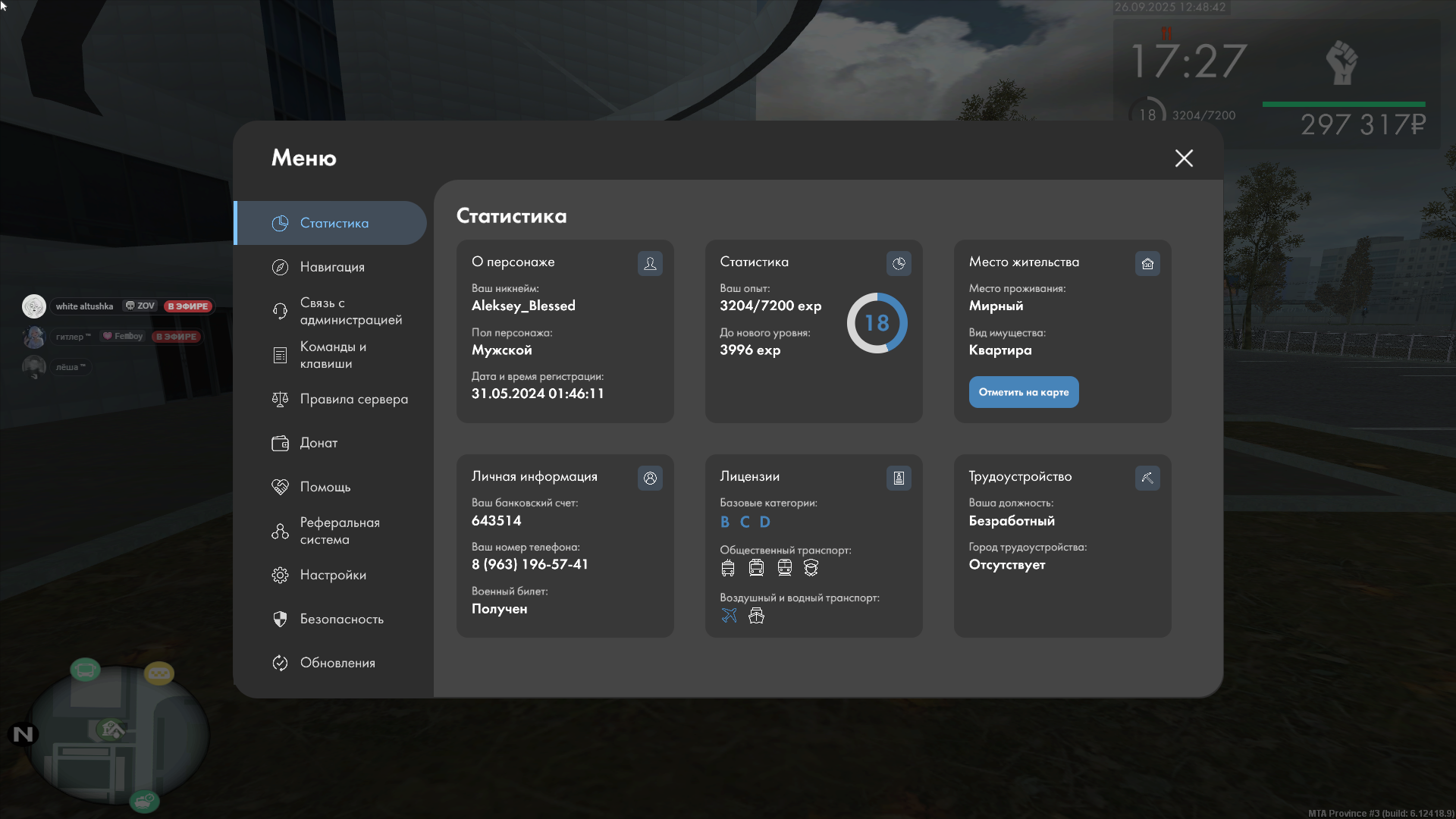Click the level 18 circular progress indicator
The width and height of the screenshot is (1456, 819).
(877, 323)
